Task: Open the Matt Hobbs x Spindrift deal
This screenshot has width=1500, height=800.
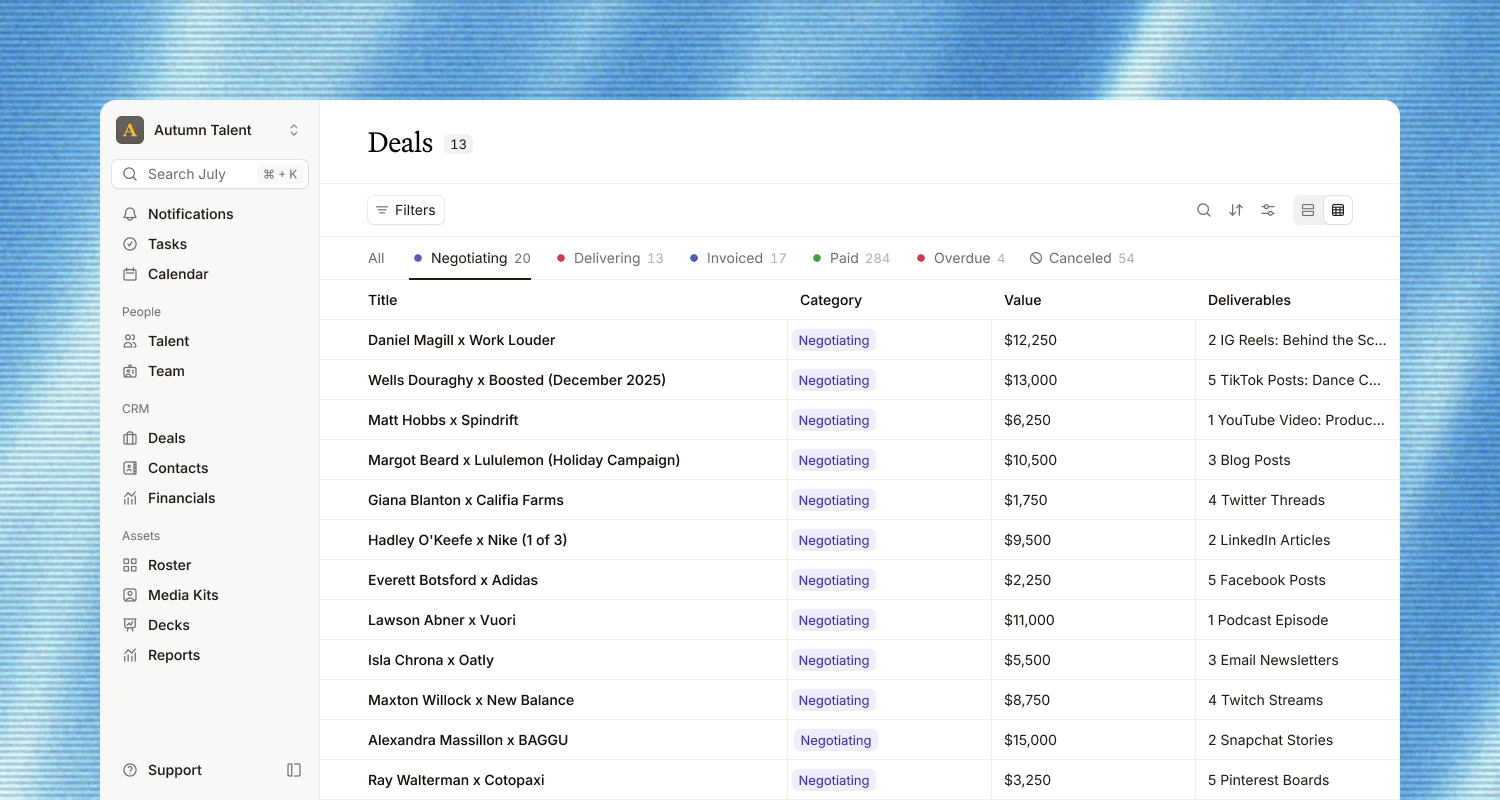Action: (443, 420)
